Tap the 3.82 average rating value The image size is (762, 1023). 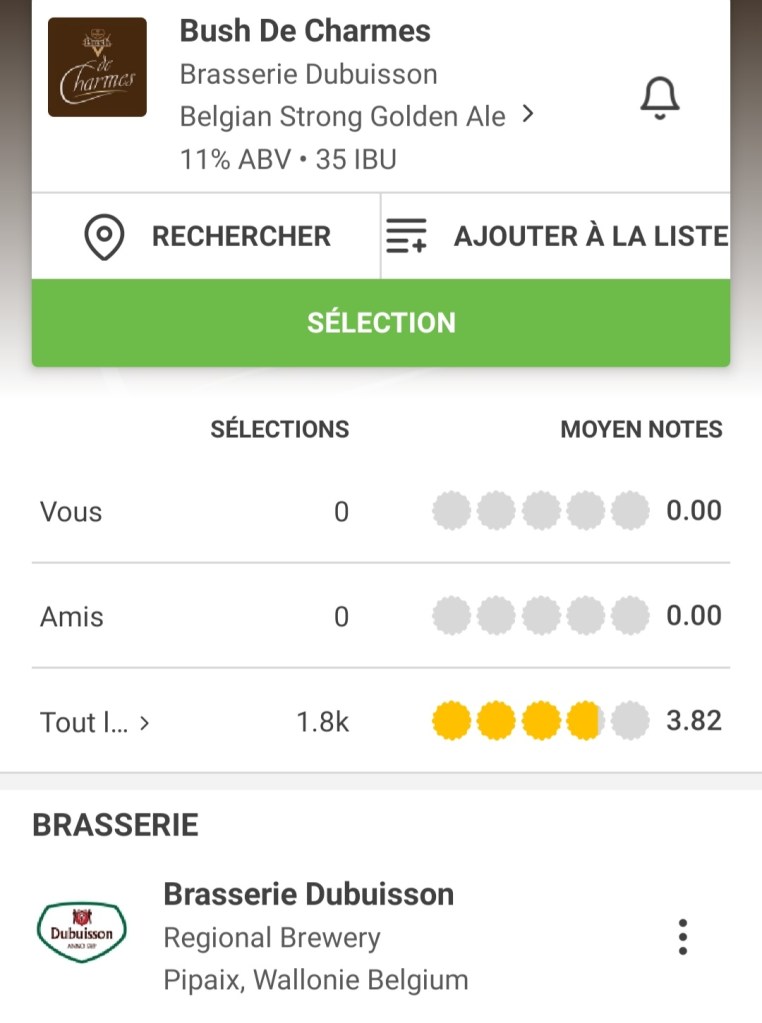pyautogui.click(x=694, y=721)
